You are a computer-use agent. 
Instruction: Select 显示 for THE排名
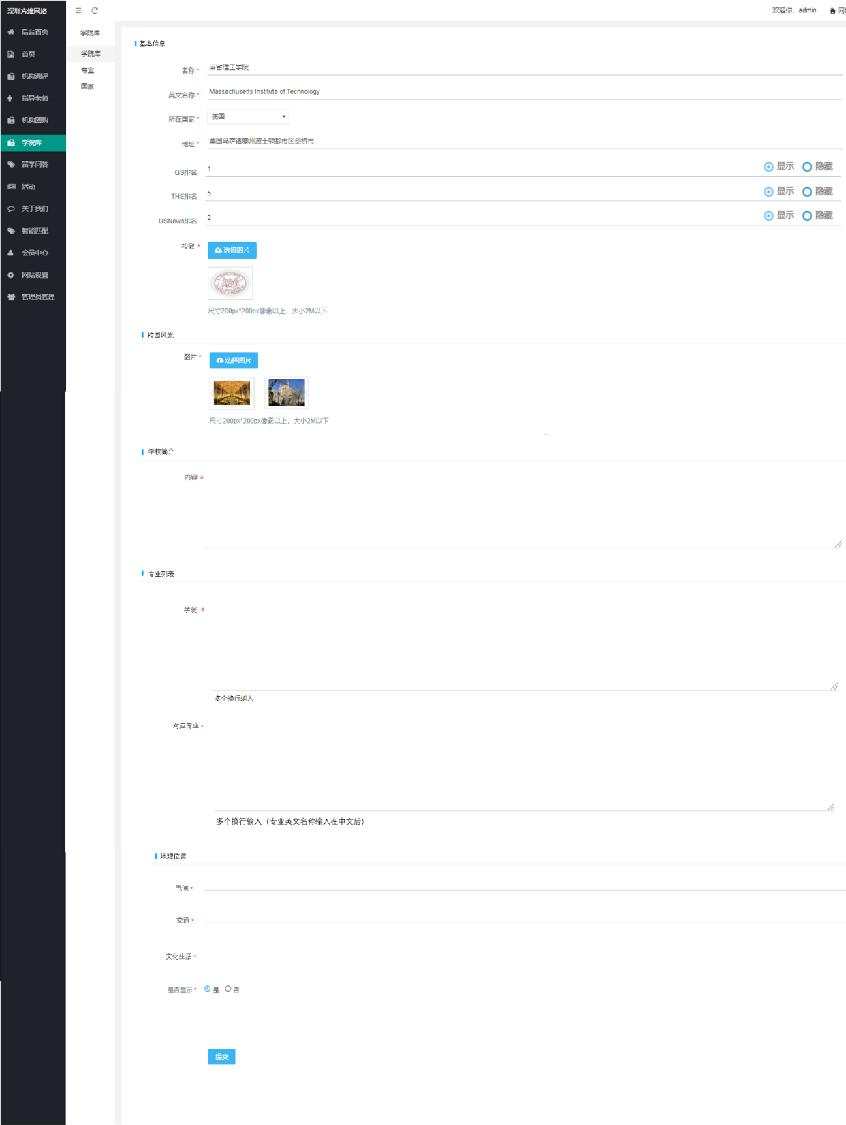tap(769, 192)
